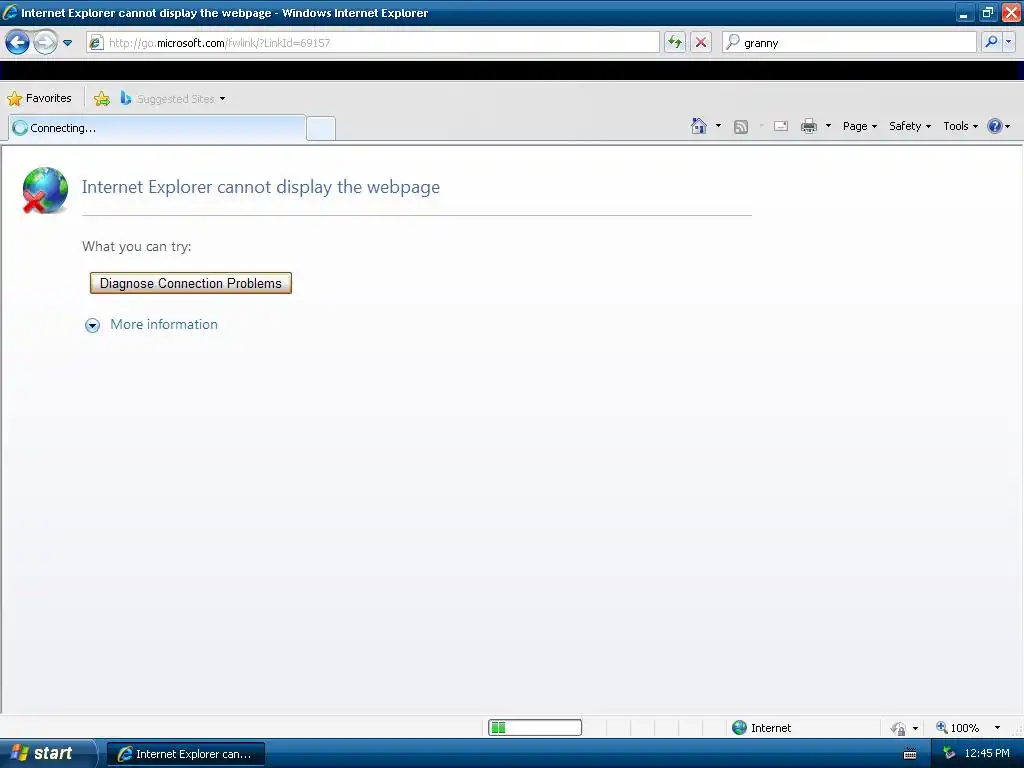Click the Internet Explorer taskbar item

pos(186,754)
